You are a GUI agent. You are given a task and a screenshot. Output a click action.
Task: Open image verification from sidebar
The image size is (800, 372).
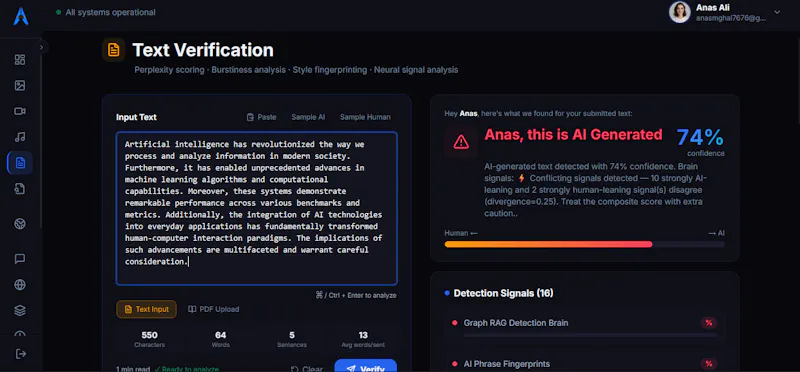[x=20, y=85]
